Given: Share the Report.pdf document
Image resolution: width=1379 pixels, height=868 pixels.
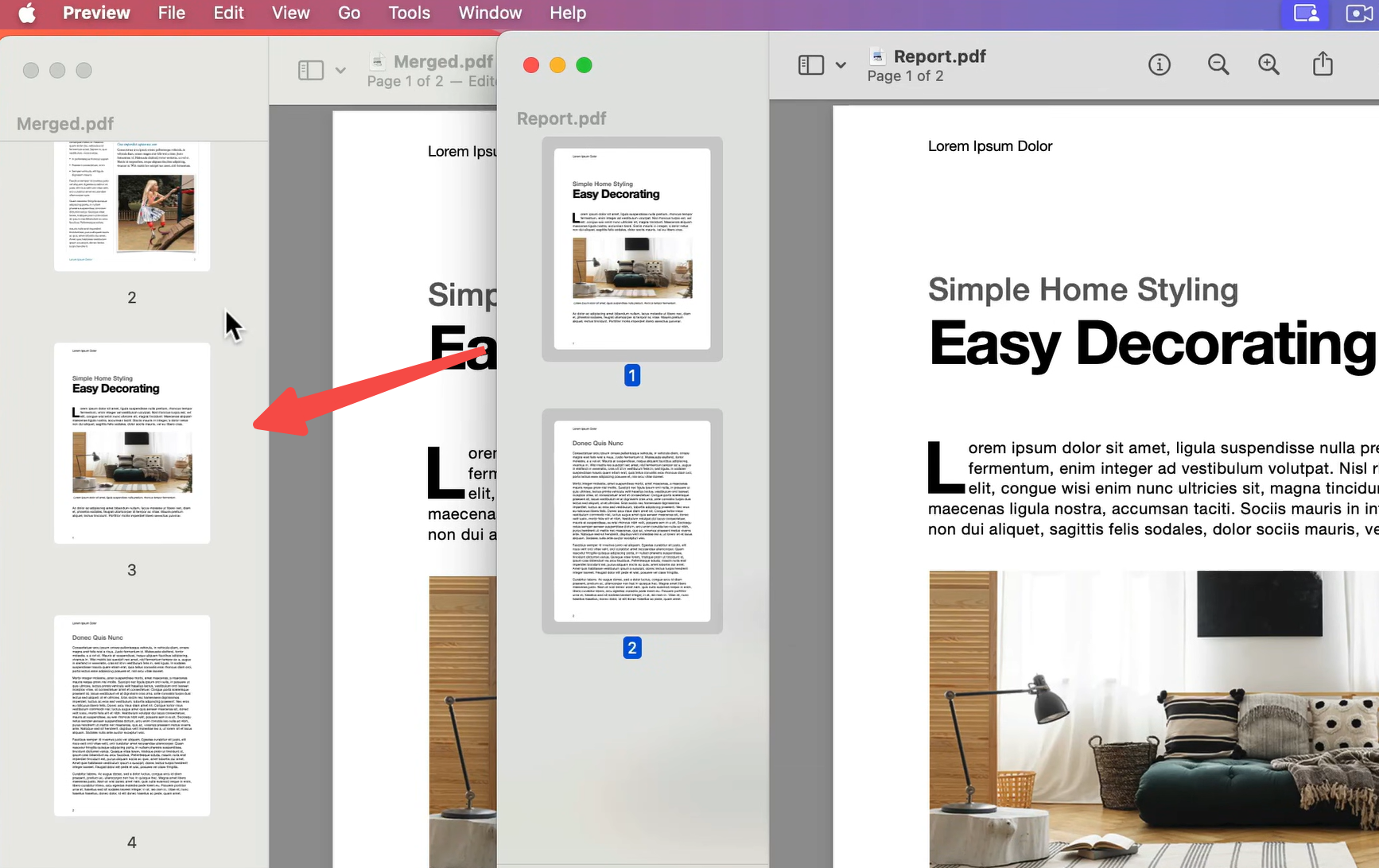Looking at the screenshot, I should click(x=1323, y=64).
